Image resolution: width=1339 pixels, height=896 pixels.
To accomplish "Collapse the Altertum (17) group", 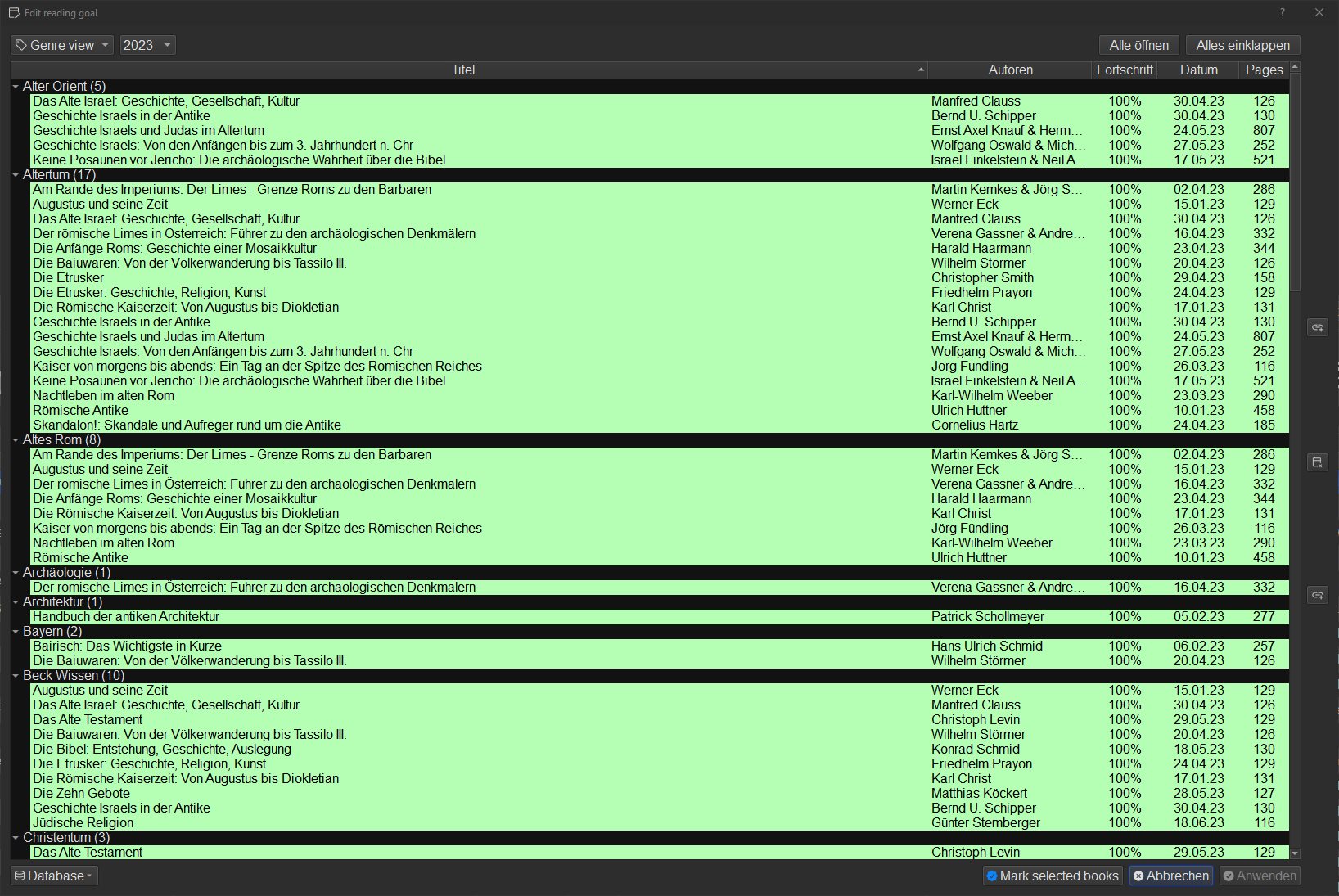I will [16, 174].
